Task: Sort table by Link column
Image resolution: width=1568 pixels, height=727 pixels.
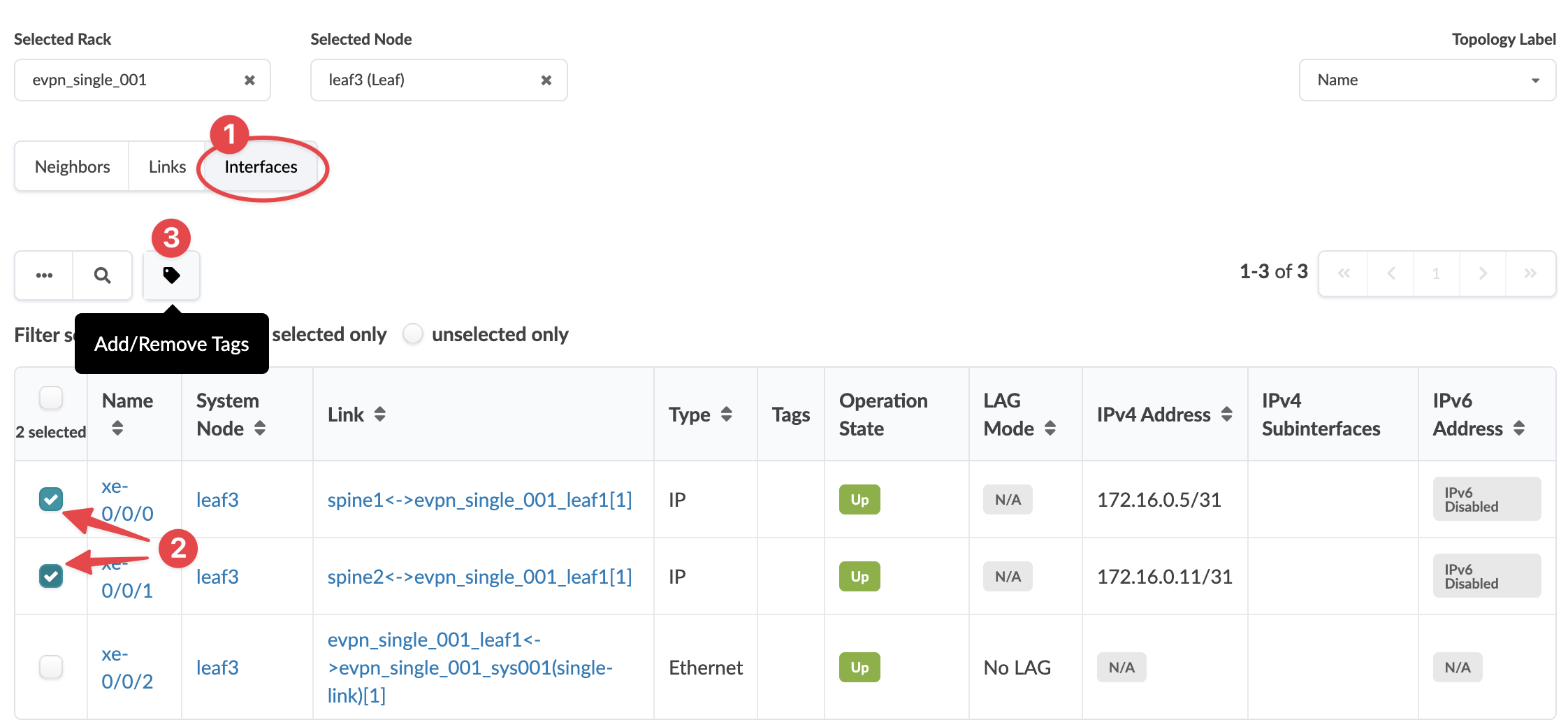Action: 379,415
